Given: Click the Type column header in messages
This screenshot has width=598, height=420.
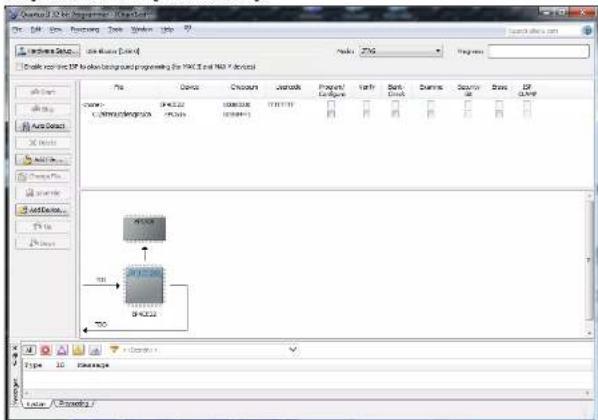Looking at the screenshot, I should click(33, 365).
